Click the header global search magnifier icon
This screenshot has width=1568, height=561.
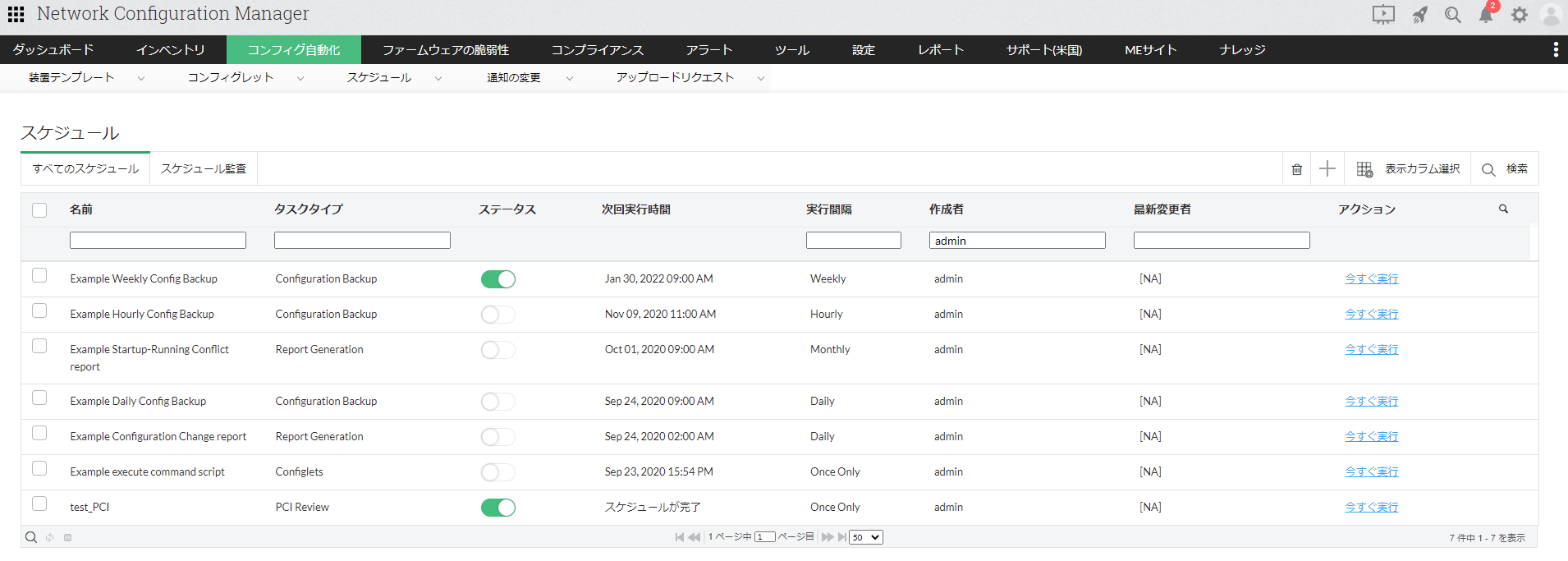(1453, 15)
